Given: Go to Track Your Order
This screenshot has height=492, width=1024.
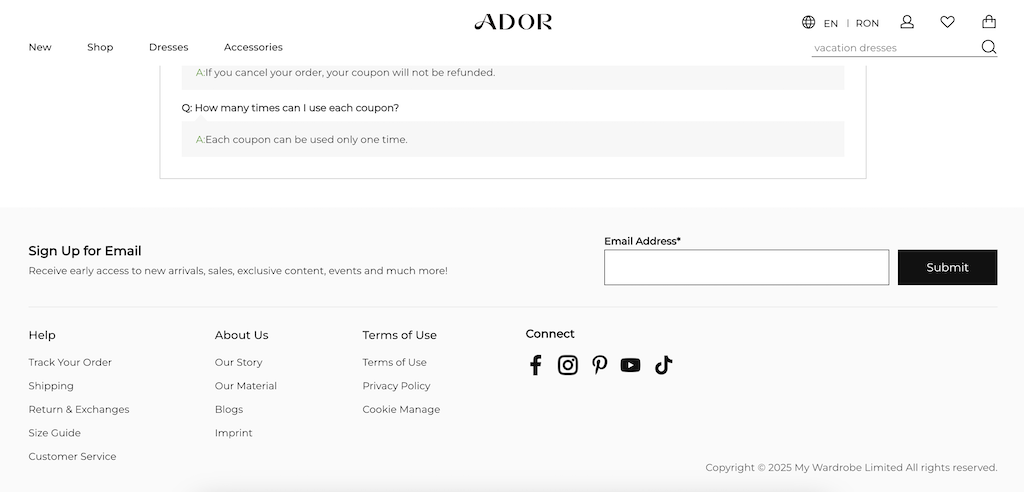Looking at the screenshot, I should pos(70,362).
